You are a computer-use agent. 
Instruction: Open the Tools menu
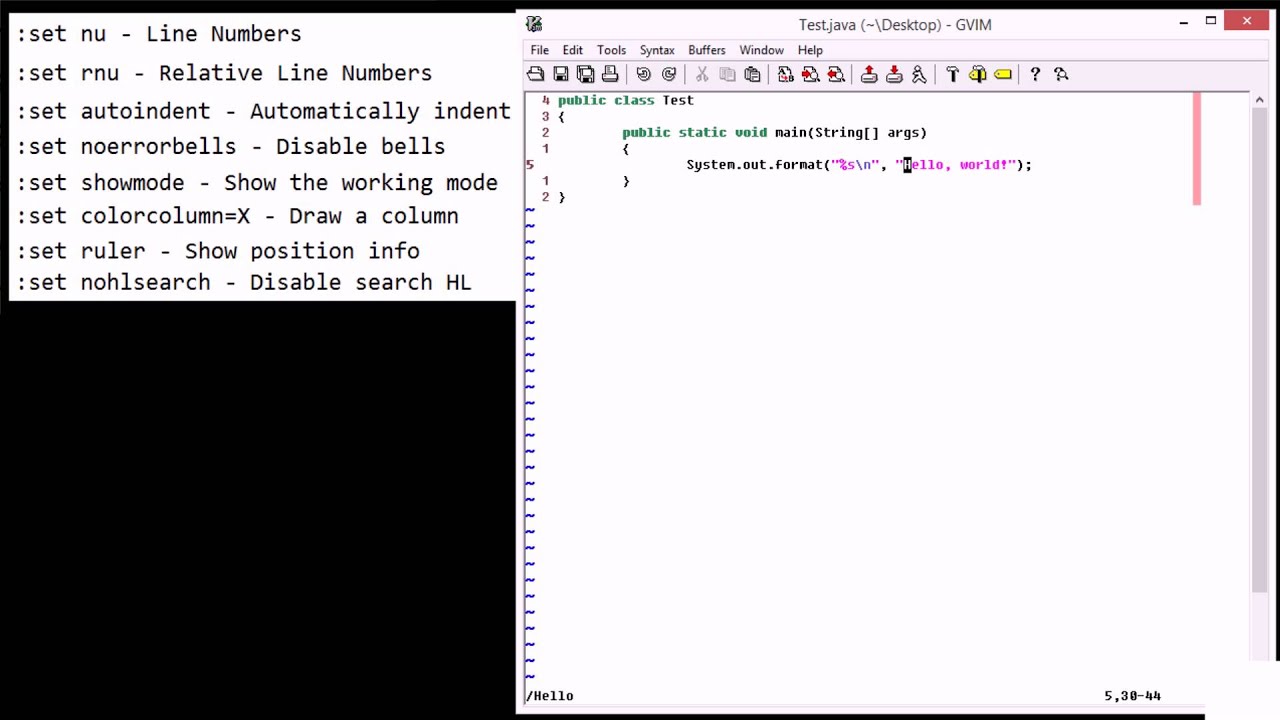click(x=611, y=50)
